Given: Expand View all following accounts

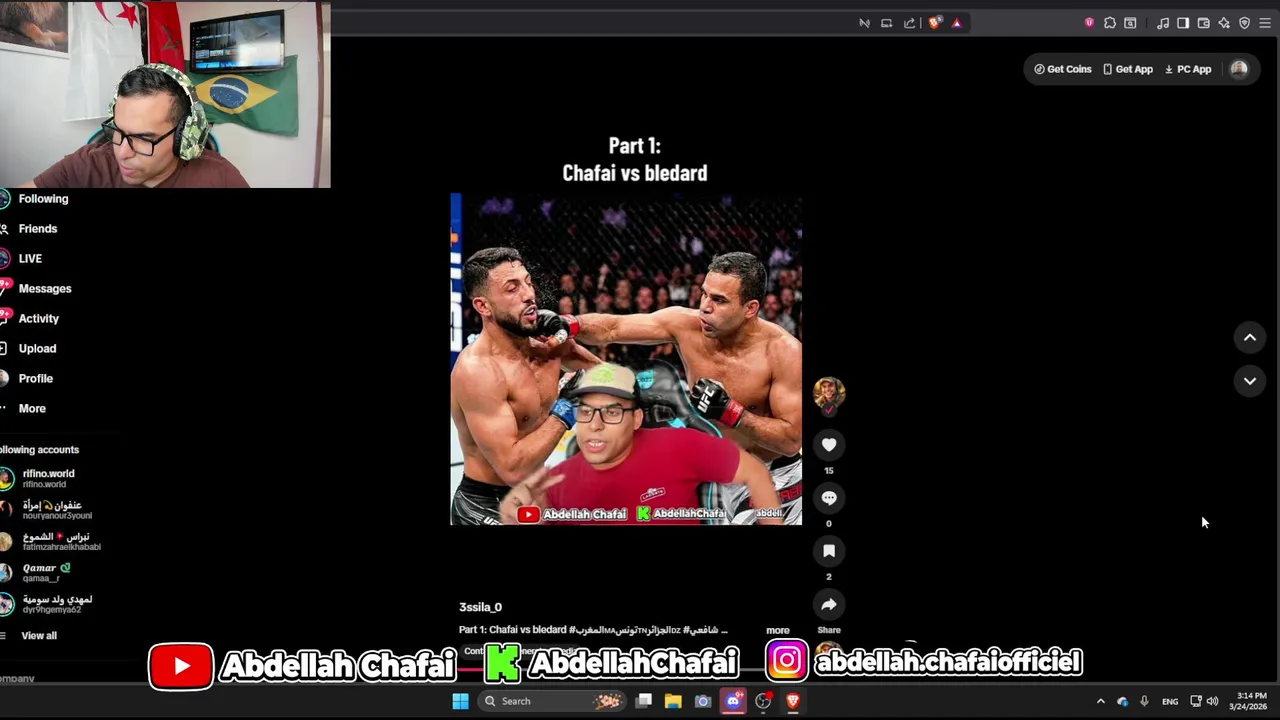Looking at the screenshot, I should (x=30, y=636).
